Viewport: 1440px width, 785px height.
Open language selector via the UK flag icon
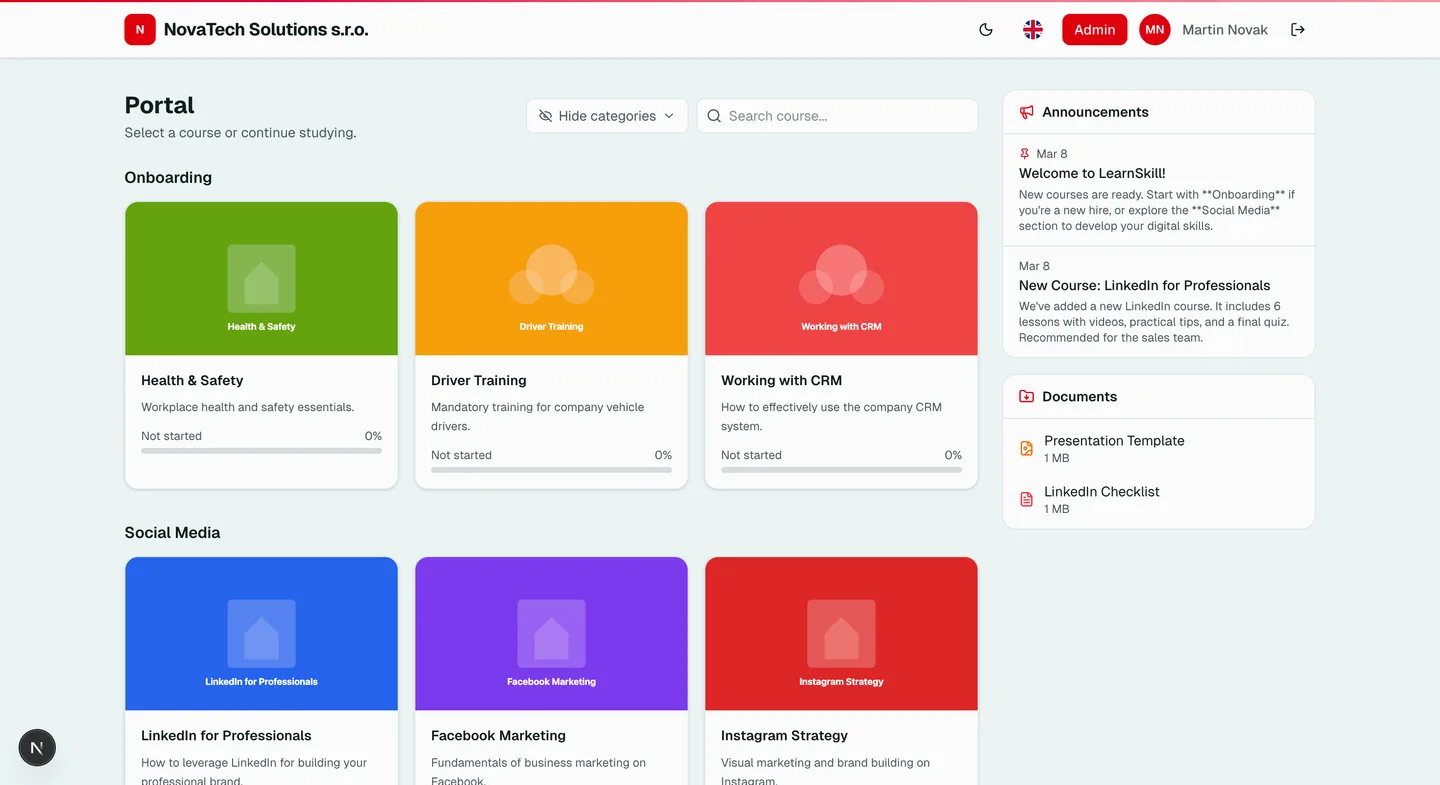click(1032, 29)
